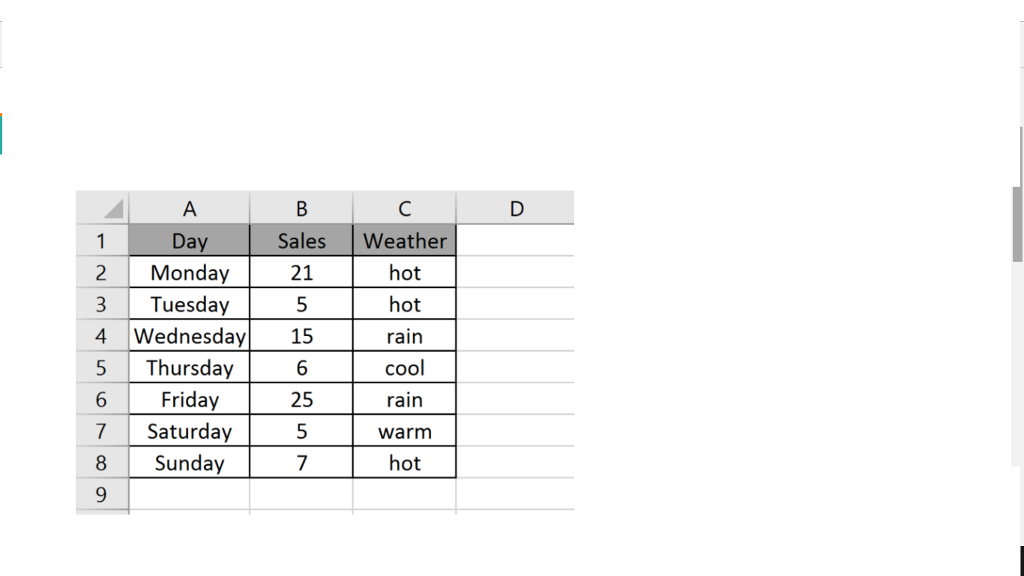Screen dimensions: 1024x576
Task: Select column header D
Action: coord(516,208)
